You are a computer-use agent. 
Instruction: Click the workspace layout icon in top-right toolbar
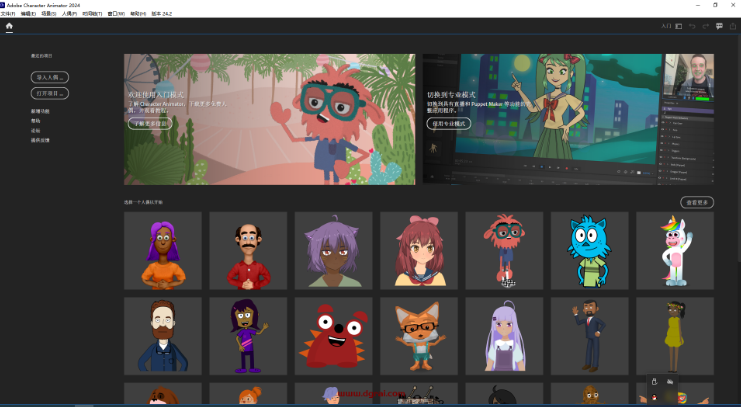[x=678, y=26]
